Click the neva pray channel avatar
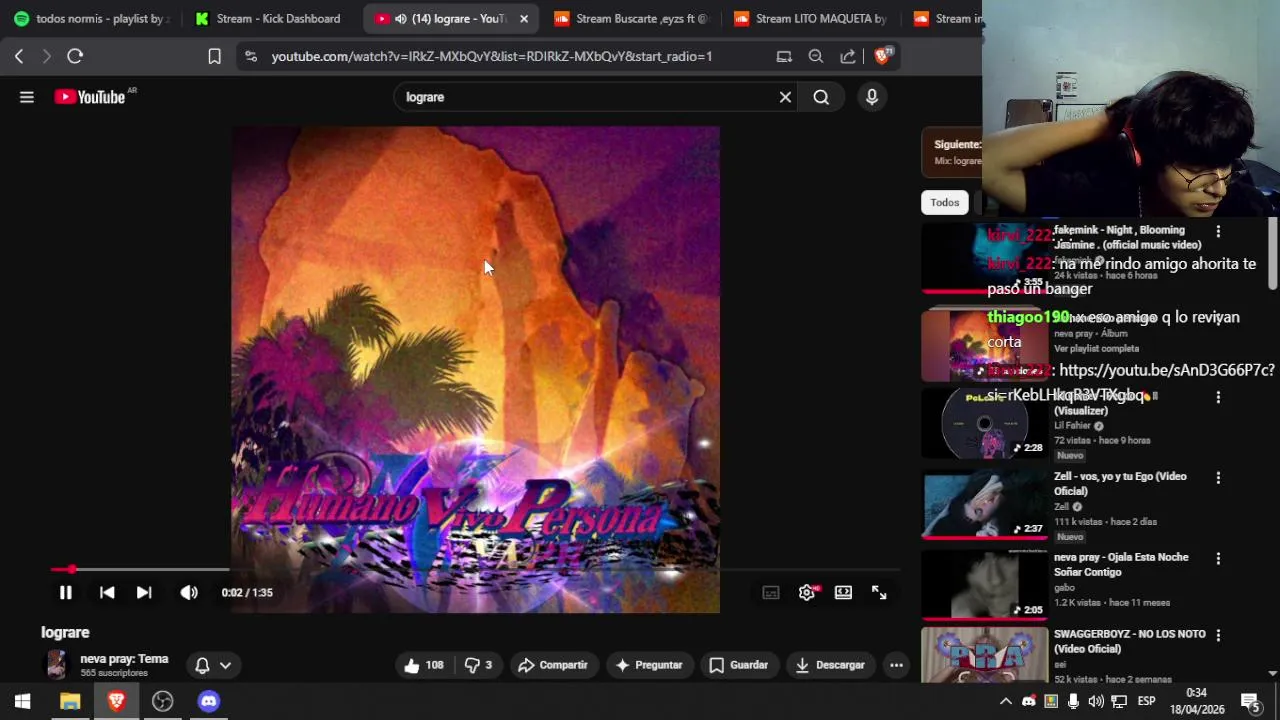The height and width of the screenshot is (720, 1280). (x=56, y=664)
